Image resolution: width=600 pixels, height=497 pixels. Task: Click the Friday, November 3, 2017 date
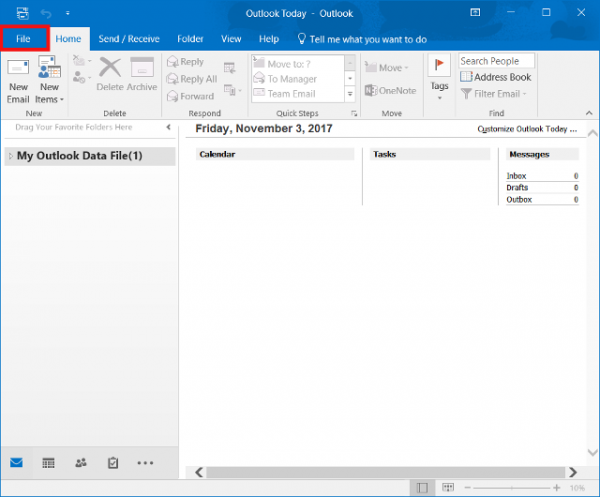[264, 129]
